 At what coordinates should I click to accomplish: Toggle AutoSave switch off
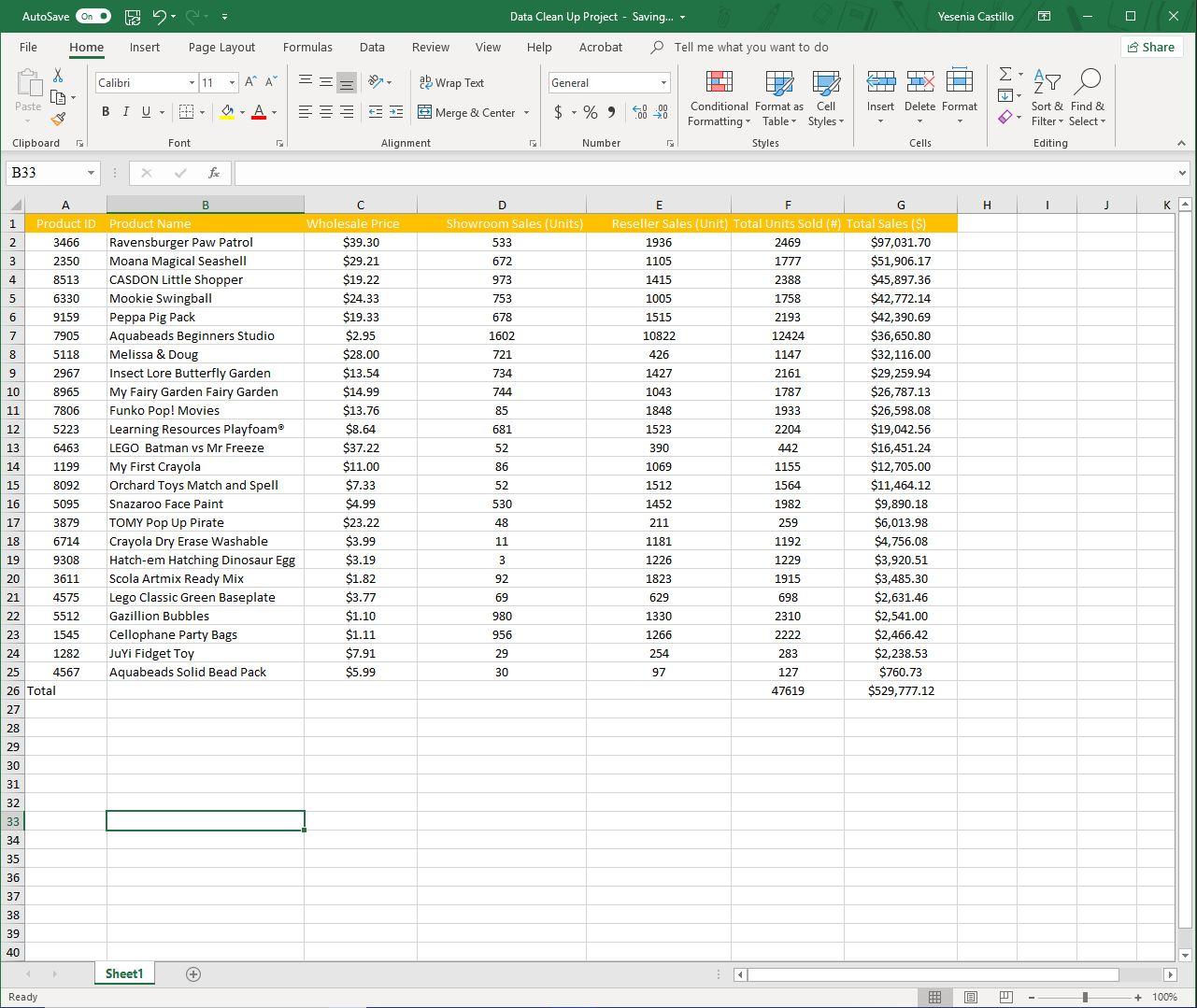pyautogui.click(x=93, y=17)
